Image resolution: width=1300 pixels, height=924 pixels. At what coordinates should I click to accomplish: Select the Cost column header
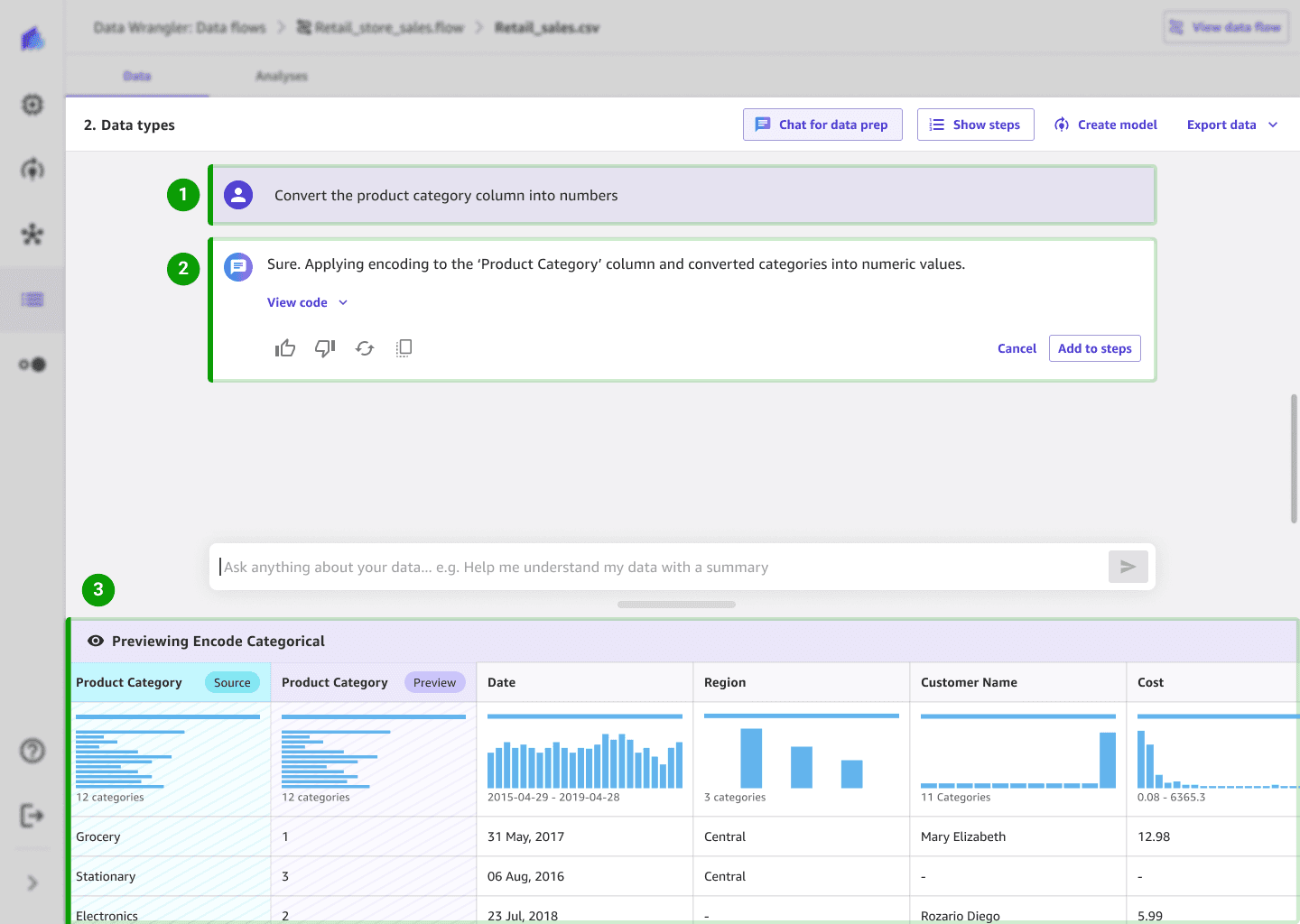point(1213,682)
